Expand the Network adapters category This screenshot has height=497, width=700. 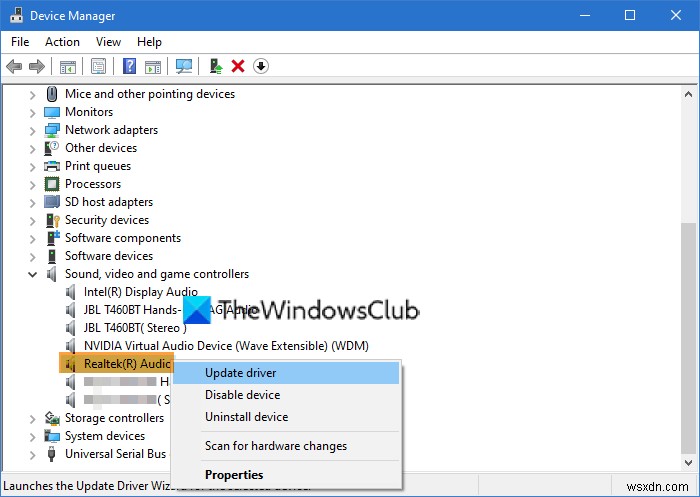(33, 130)
